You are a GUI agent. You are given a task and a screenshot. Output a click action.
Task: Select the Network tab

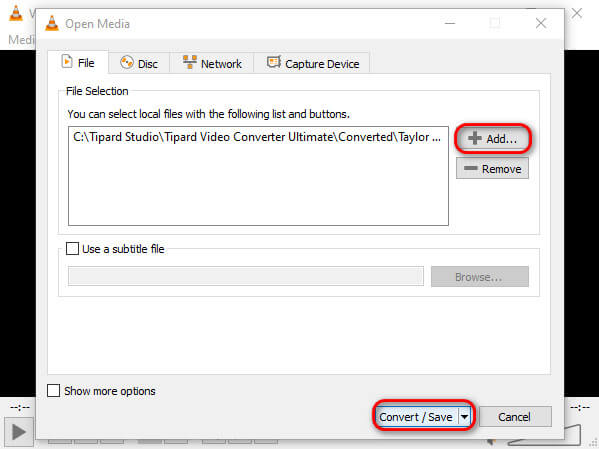(x=212, y=63)
